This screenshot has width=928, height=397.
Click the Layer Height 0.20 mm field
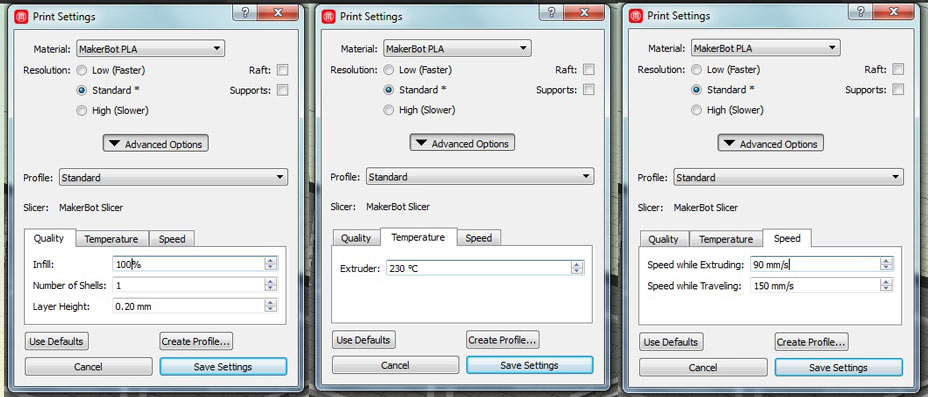(188, 306)
